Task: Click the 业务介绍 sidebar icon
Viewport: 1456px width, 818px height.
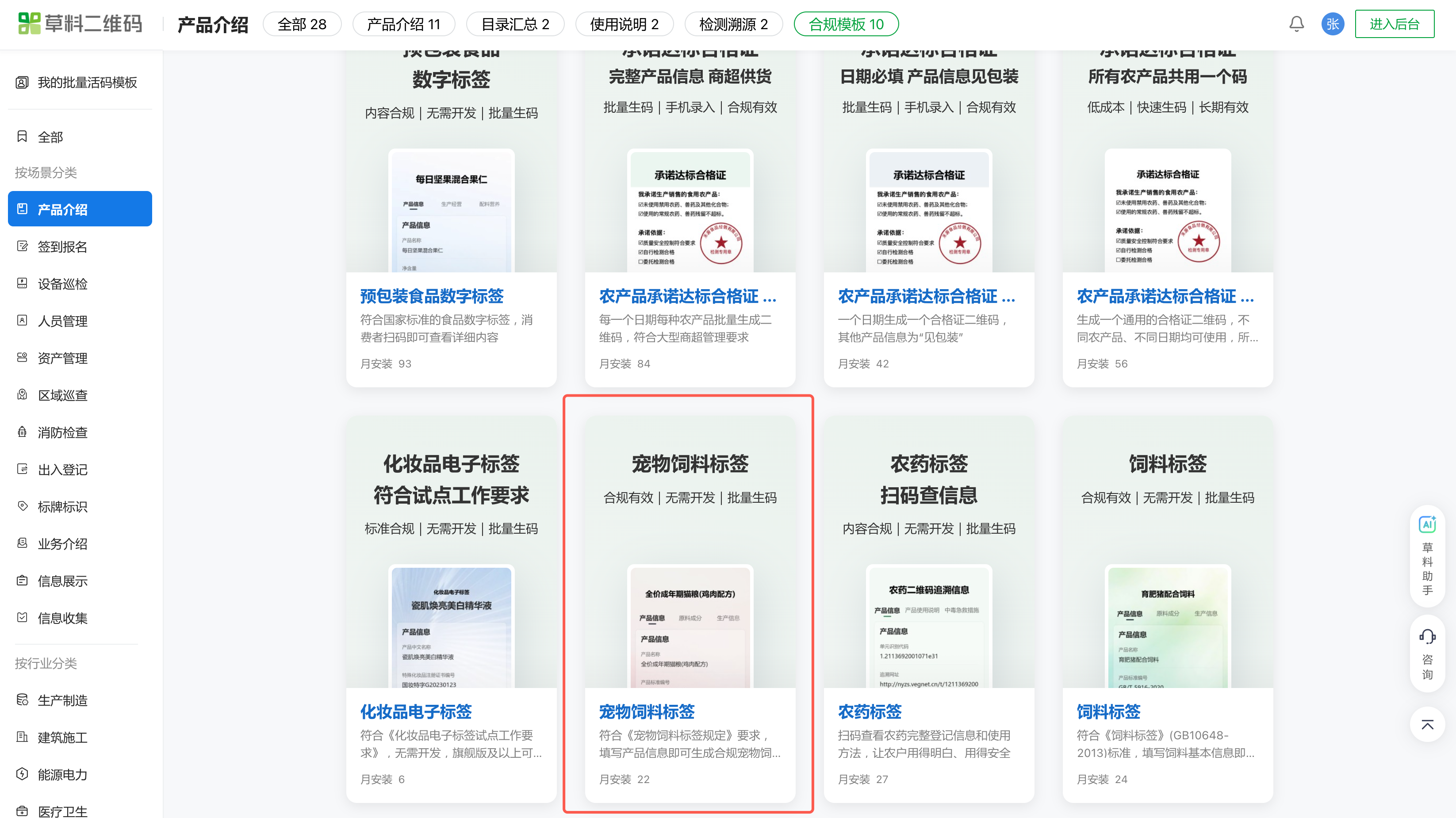Action: pyautogui.click(x=22, y=543)
